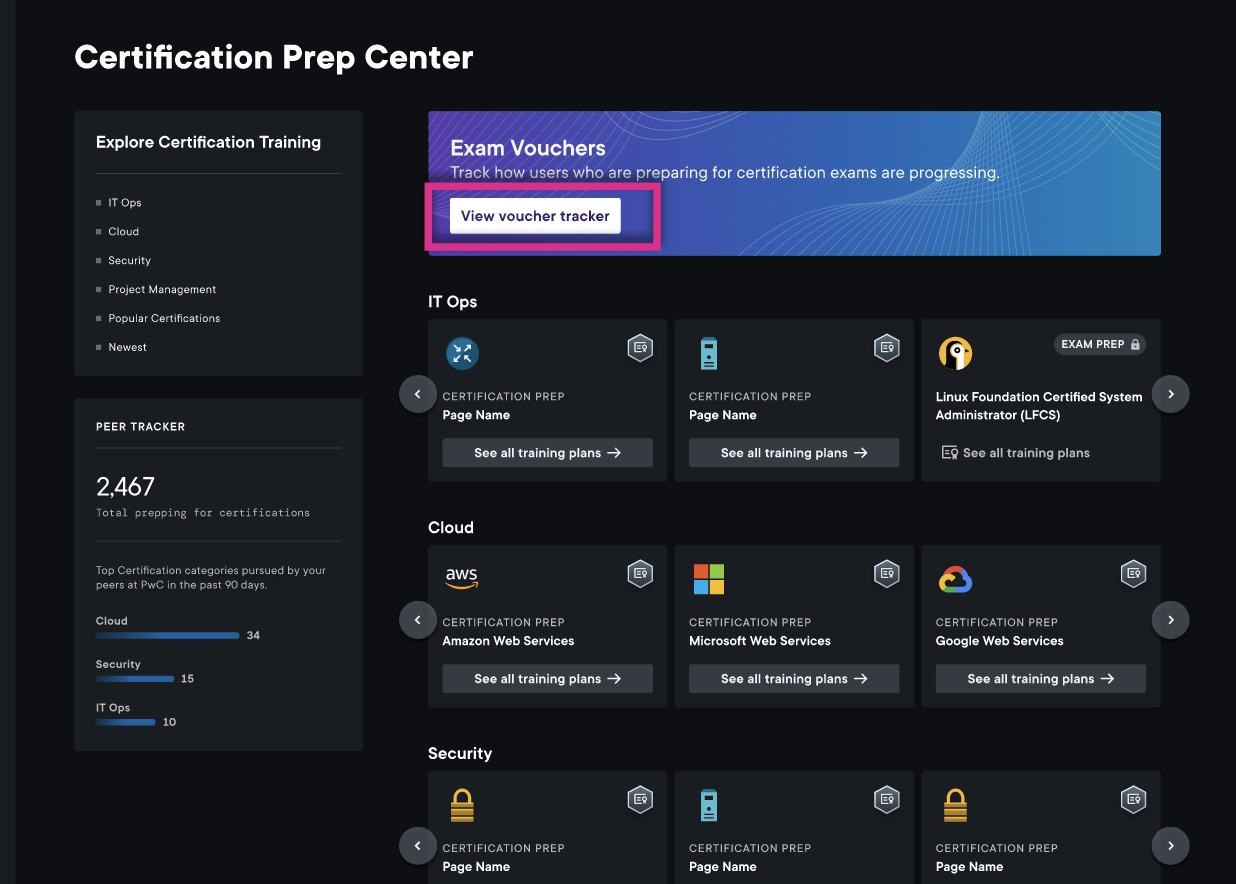1236x884 pixels.
Task: Click the next arrow of Cloud carousel
Action: click(x=1171, y=620)
